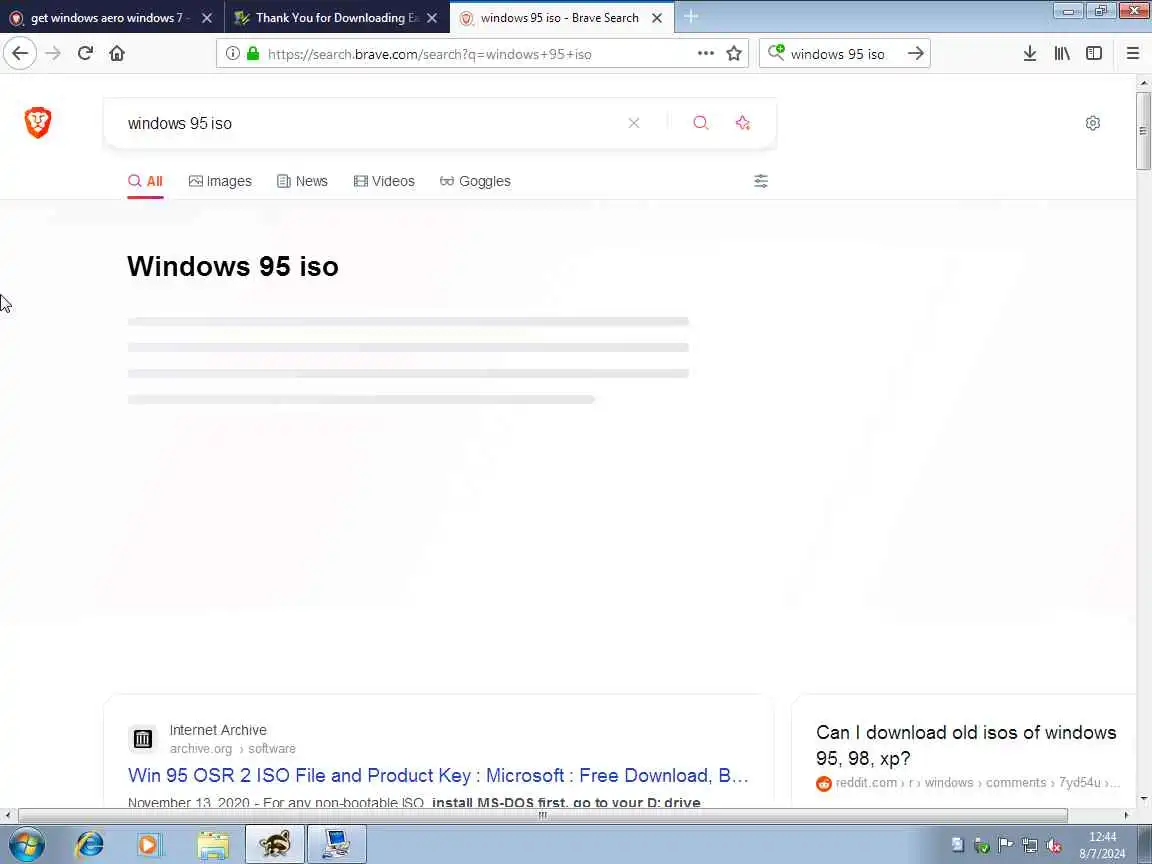This screenshot has width=1152, height=864.
Task: Click the horizontal scrollbar thumb
Action: [x=542, y=815]
